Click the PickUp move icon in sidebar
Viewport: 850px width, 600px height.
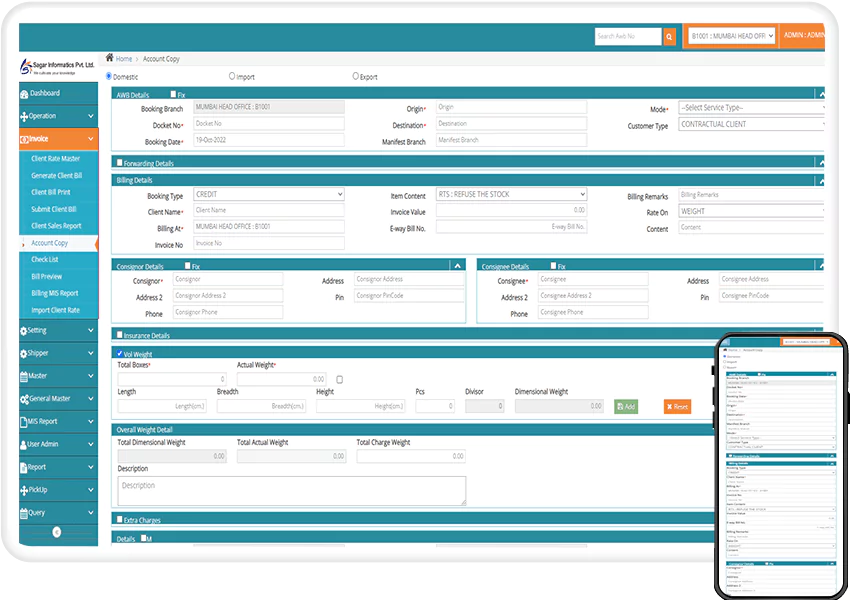tap(24, 490)
